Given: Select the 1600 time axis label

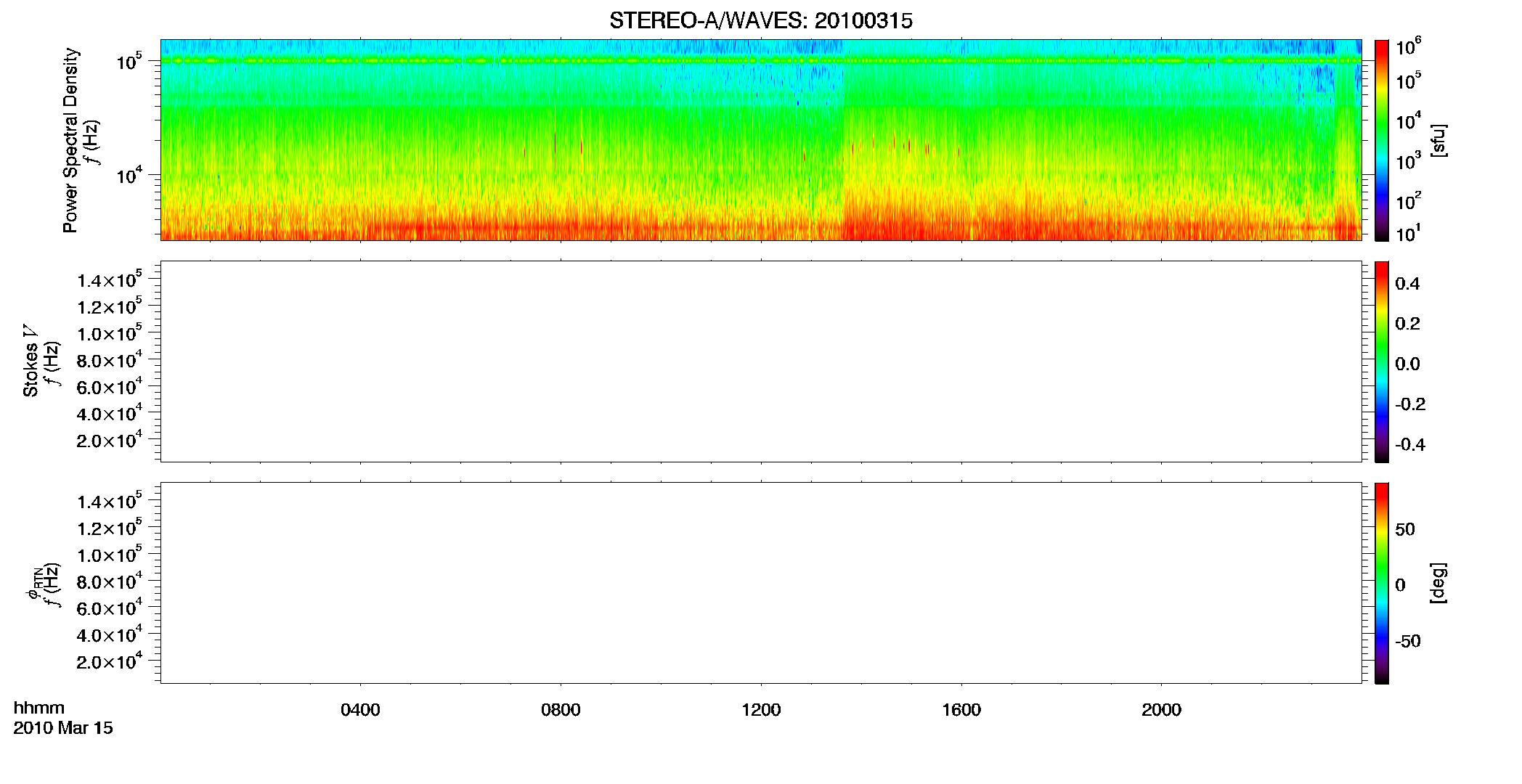Looking at the screenshot, I should coord(961,710).
